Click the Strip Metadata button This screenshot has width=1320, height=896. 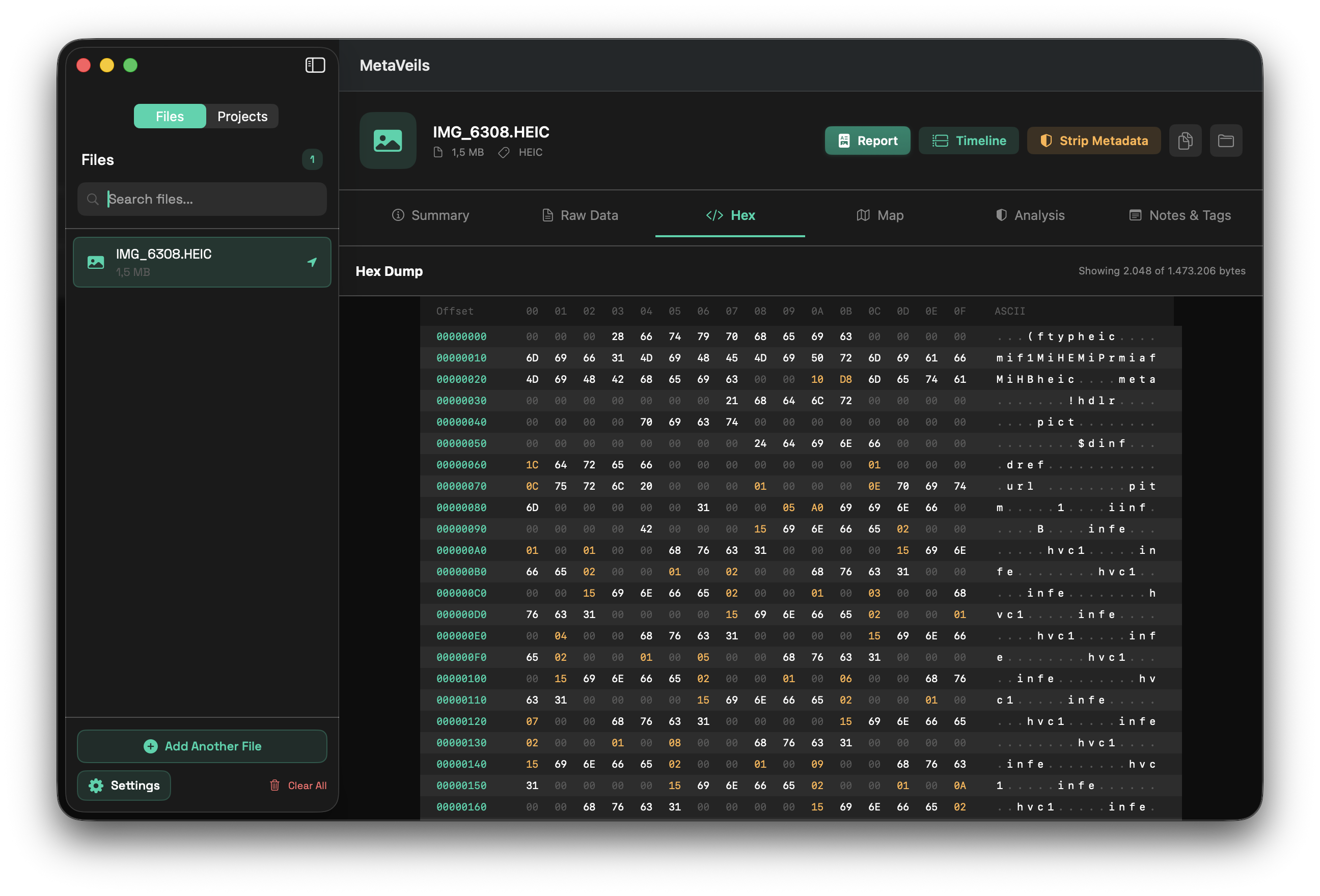click(x=1093, y=141)
